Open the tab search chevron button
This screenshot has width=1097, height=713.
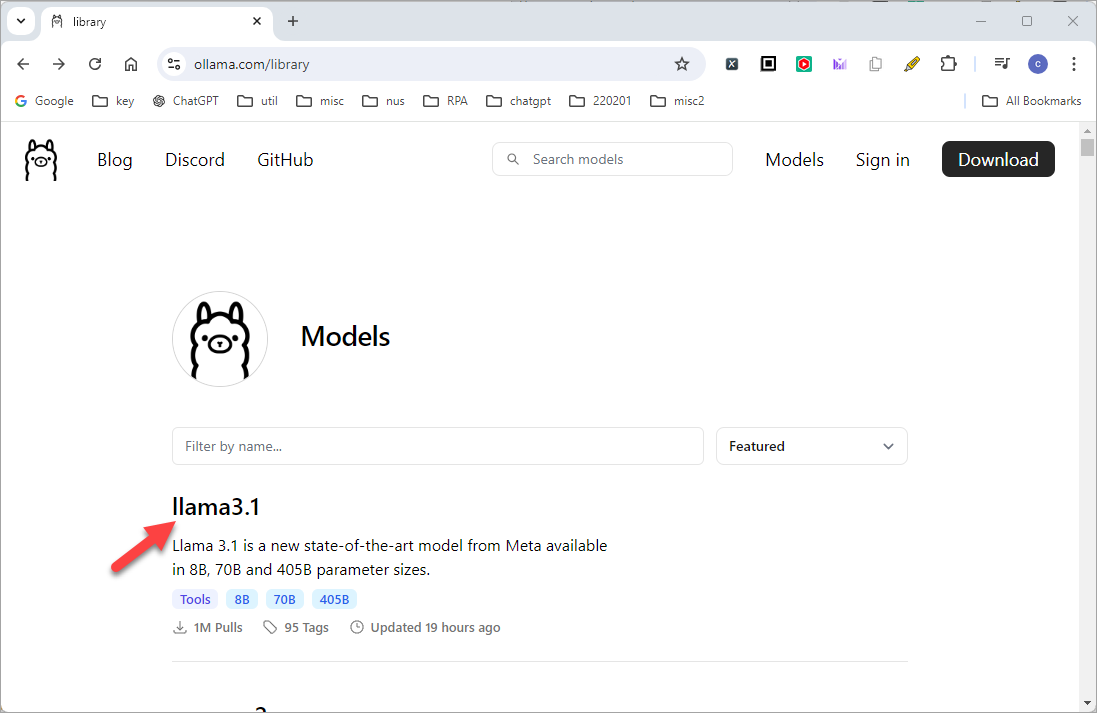point(21,21)
